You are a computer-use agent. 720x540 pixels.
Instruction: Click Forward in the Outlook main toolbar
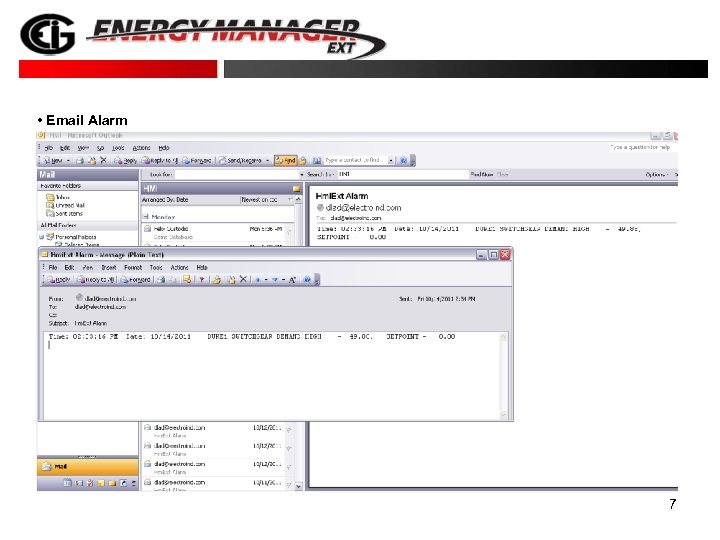[197, 161]
